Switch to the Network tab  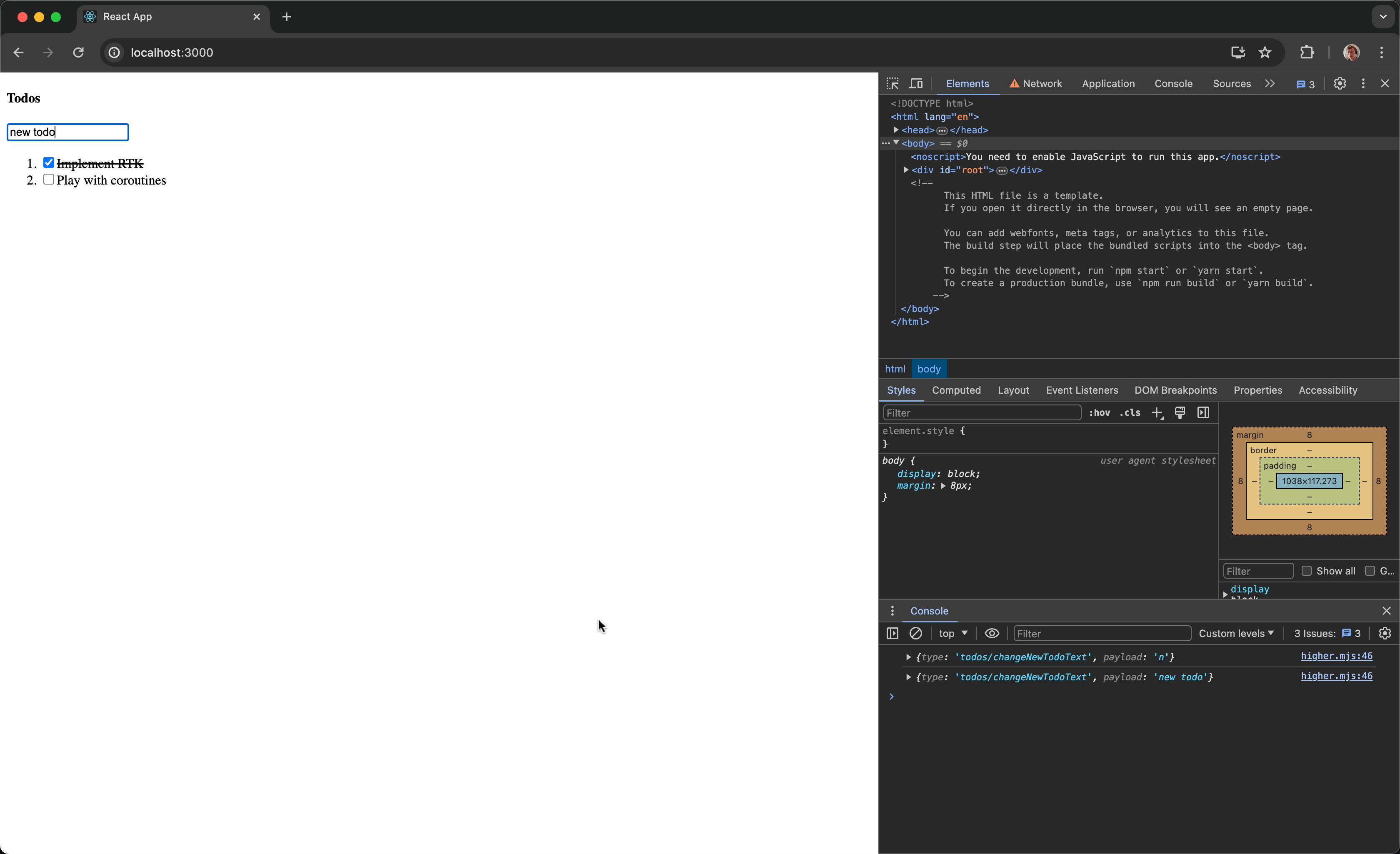point(1035,83)
